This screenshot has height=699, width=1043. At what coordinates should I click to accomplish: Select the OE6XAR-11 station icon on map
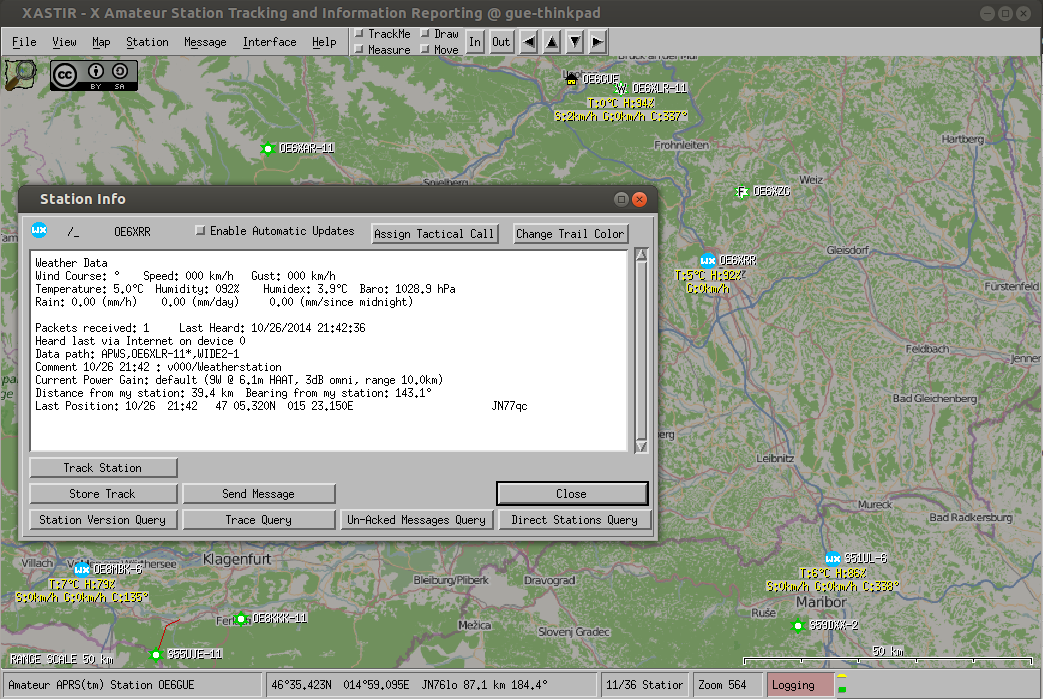click(267, 148)
